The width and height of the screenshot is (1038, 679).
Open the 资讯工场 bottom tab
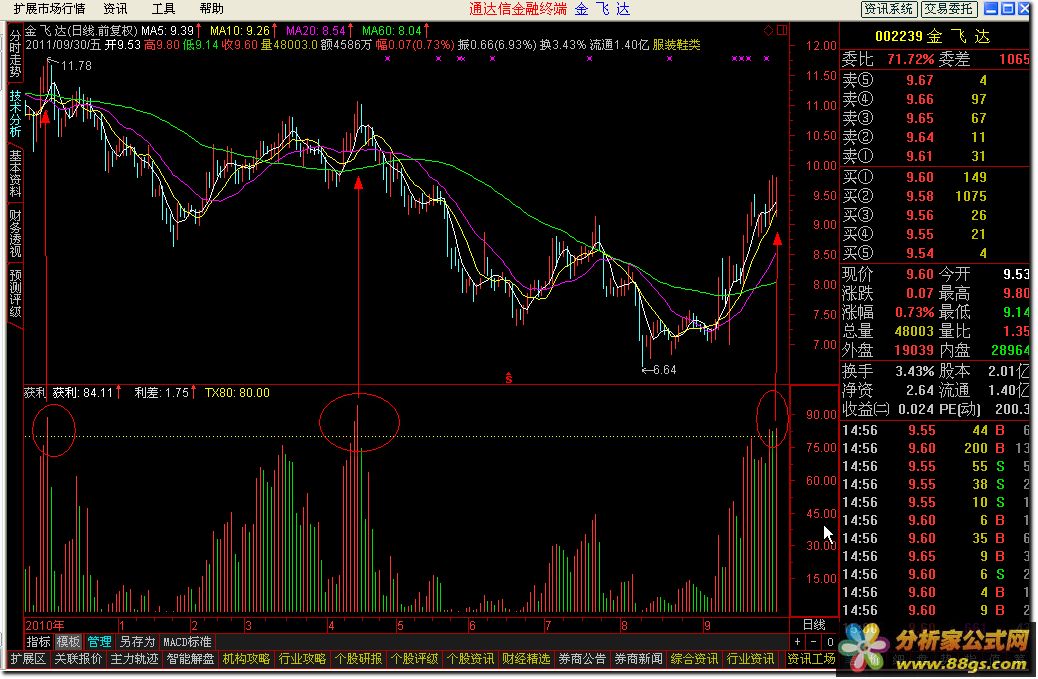pyautogui.click(x=812, y=658)
